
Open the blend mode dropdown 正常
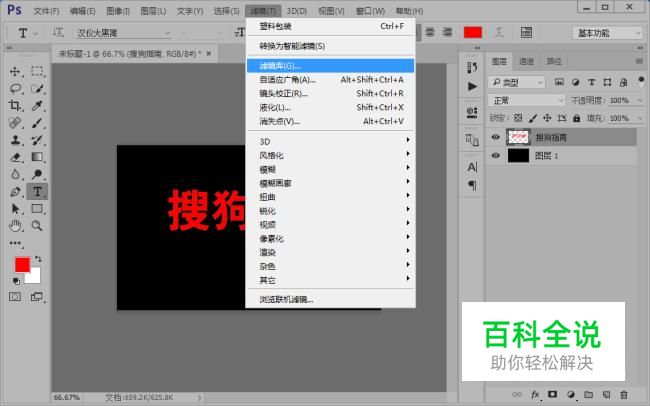526,100
